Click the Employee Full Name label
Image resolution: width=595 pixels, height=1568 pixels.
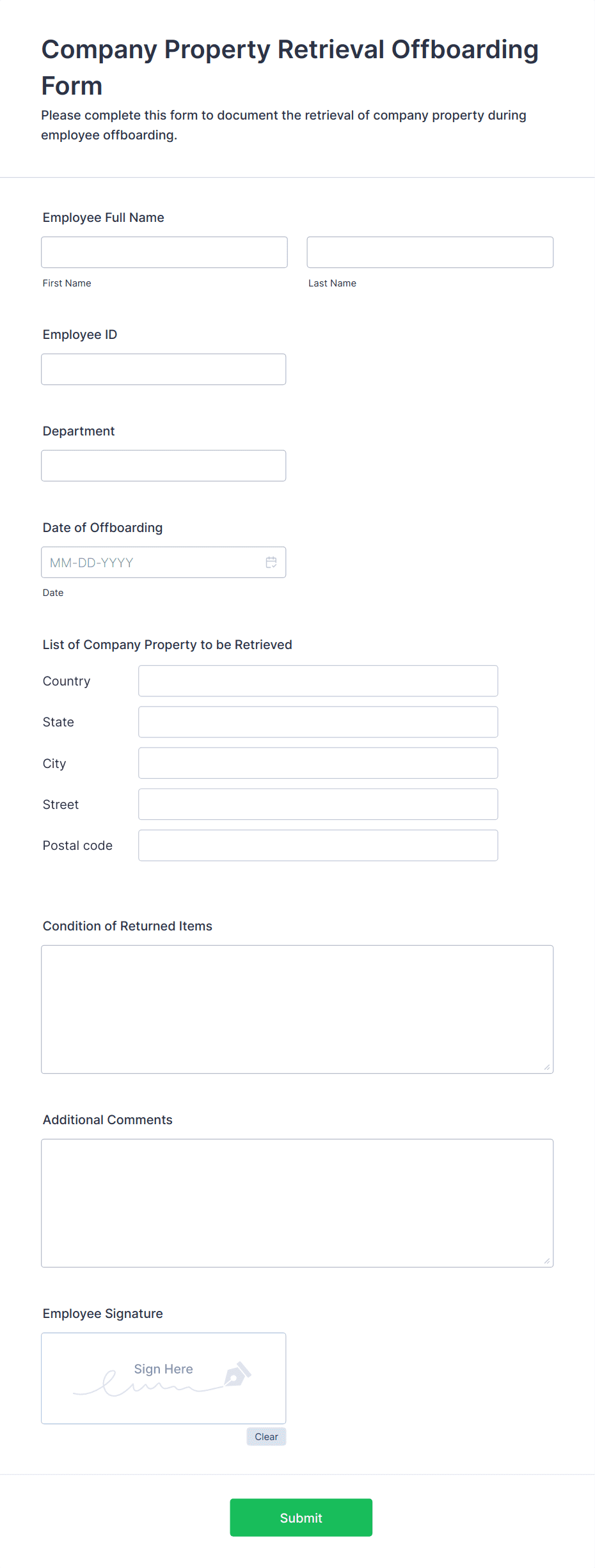coord(104,217)
